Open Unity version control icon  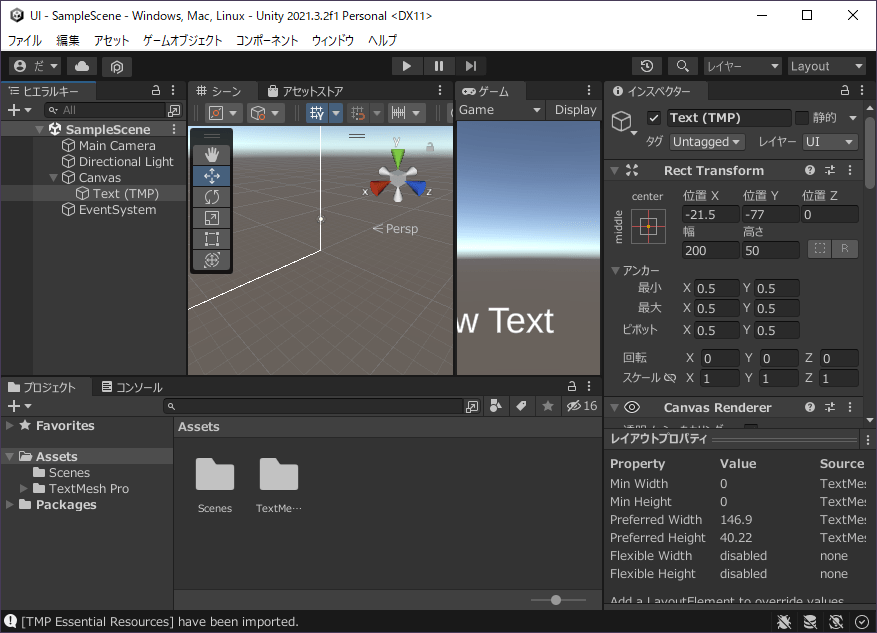[116, 67]
